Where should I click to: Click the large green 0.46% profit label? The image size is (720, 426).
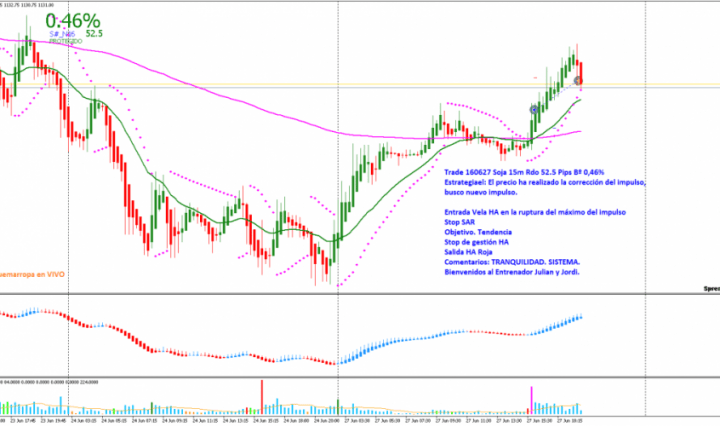point(72,20)
